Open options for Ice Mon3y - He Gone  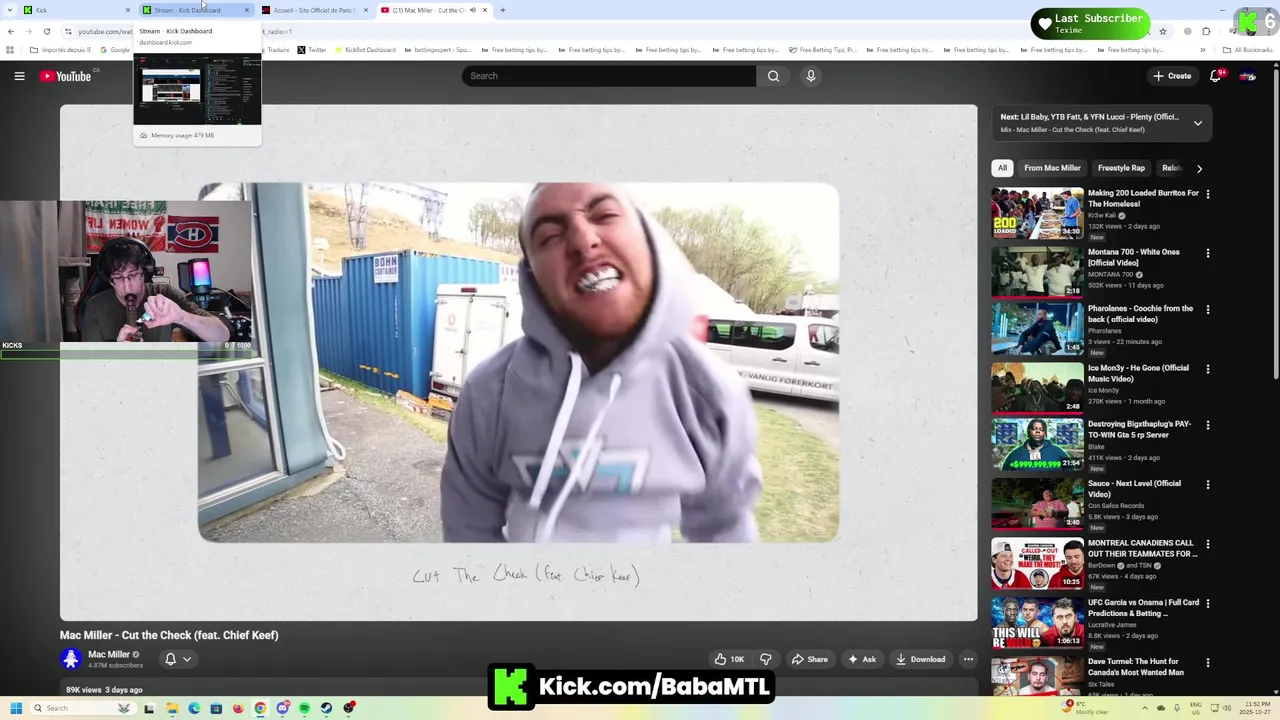(1207, 369)
